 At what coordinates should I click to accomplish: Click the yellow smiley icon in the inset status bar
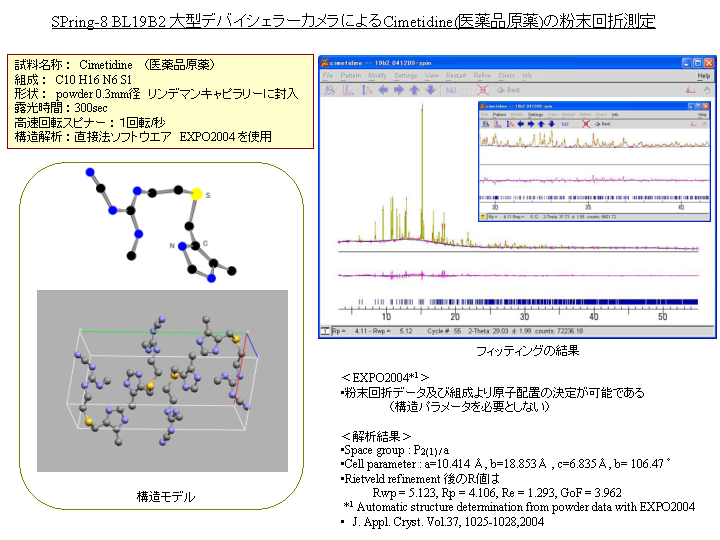pyautogui.click(x=483, y=217)
